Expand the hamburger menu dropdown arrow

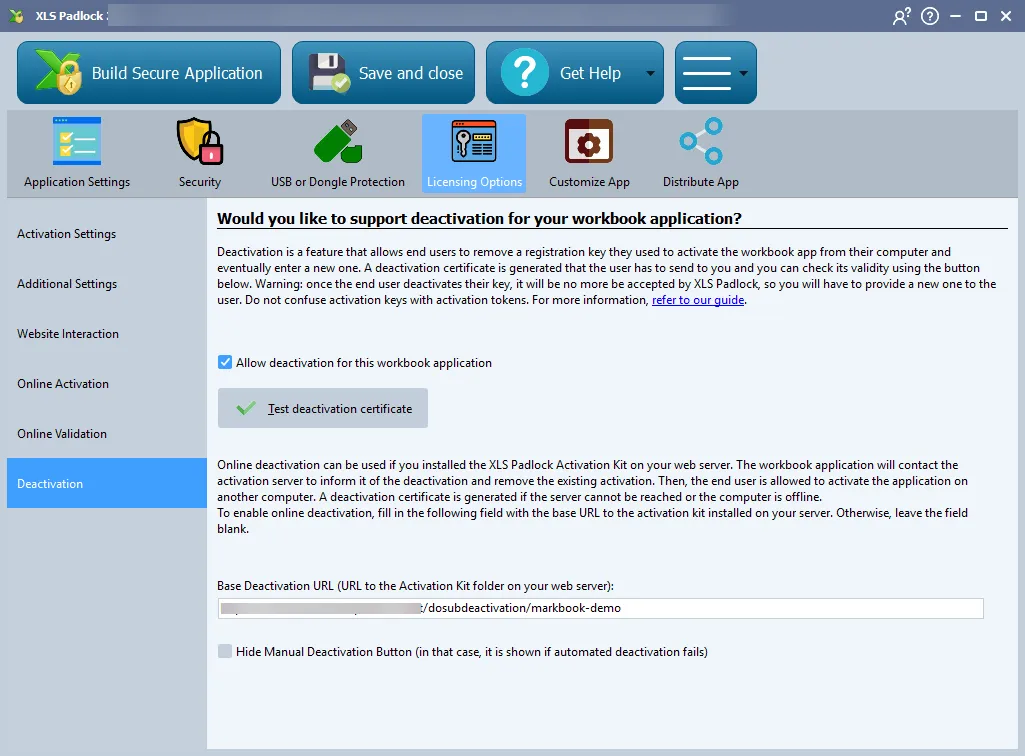coord(744,73)
